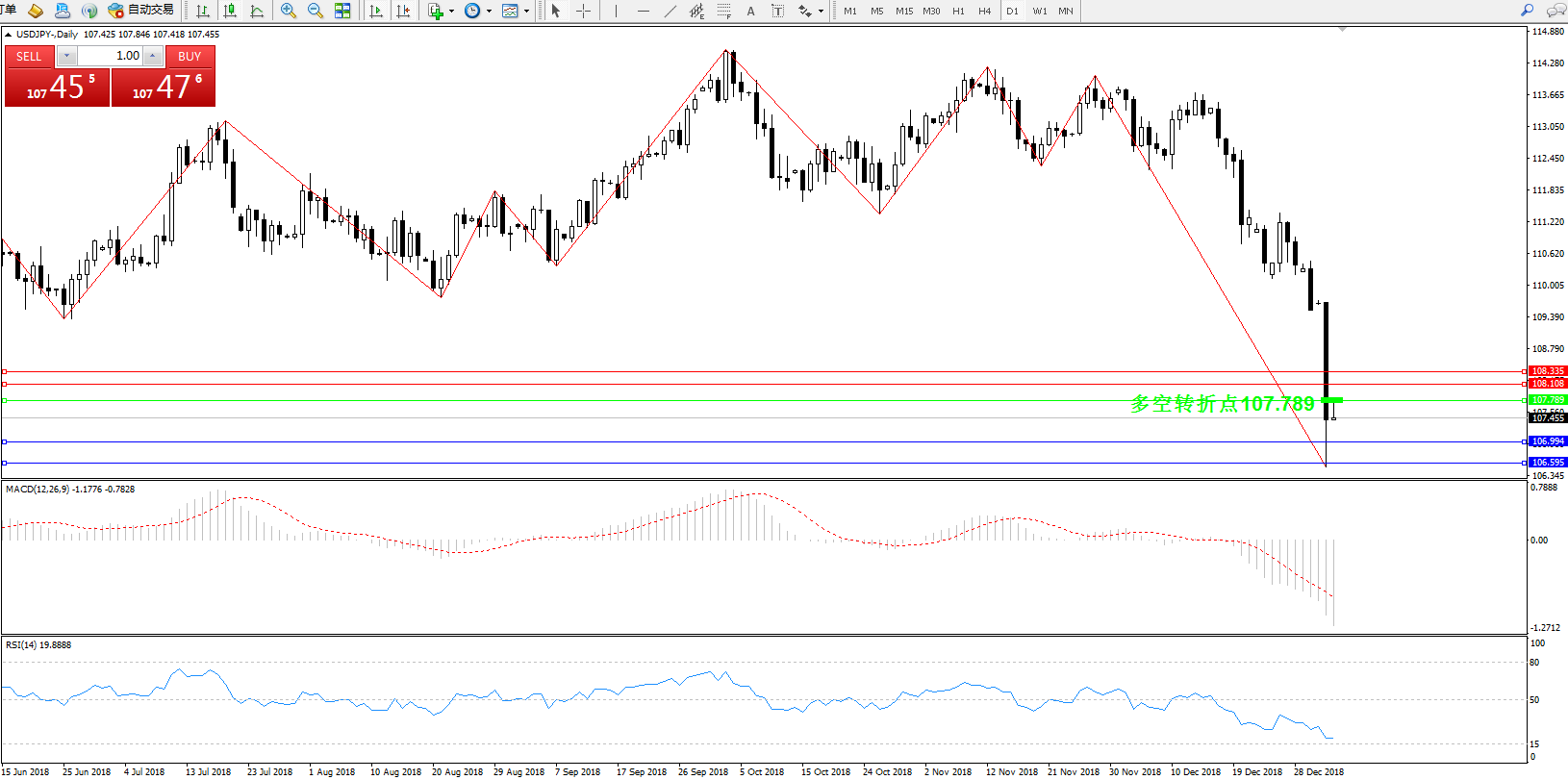Viewport: 1568px width, 780px height.
Task: Zoom in on the chart
Action: 288,11
